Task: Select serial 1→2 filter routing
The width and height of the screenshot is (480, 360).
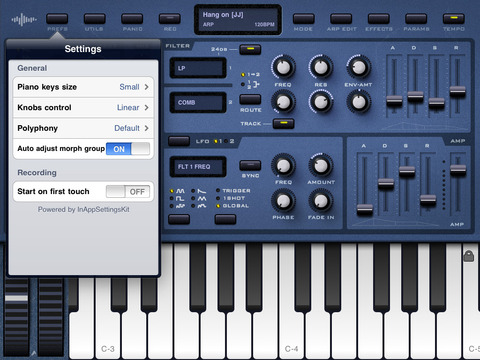Action: click(250, 75)
